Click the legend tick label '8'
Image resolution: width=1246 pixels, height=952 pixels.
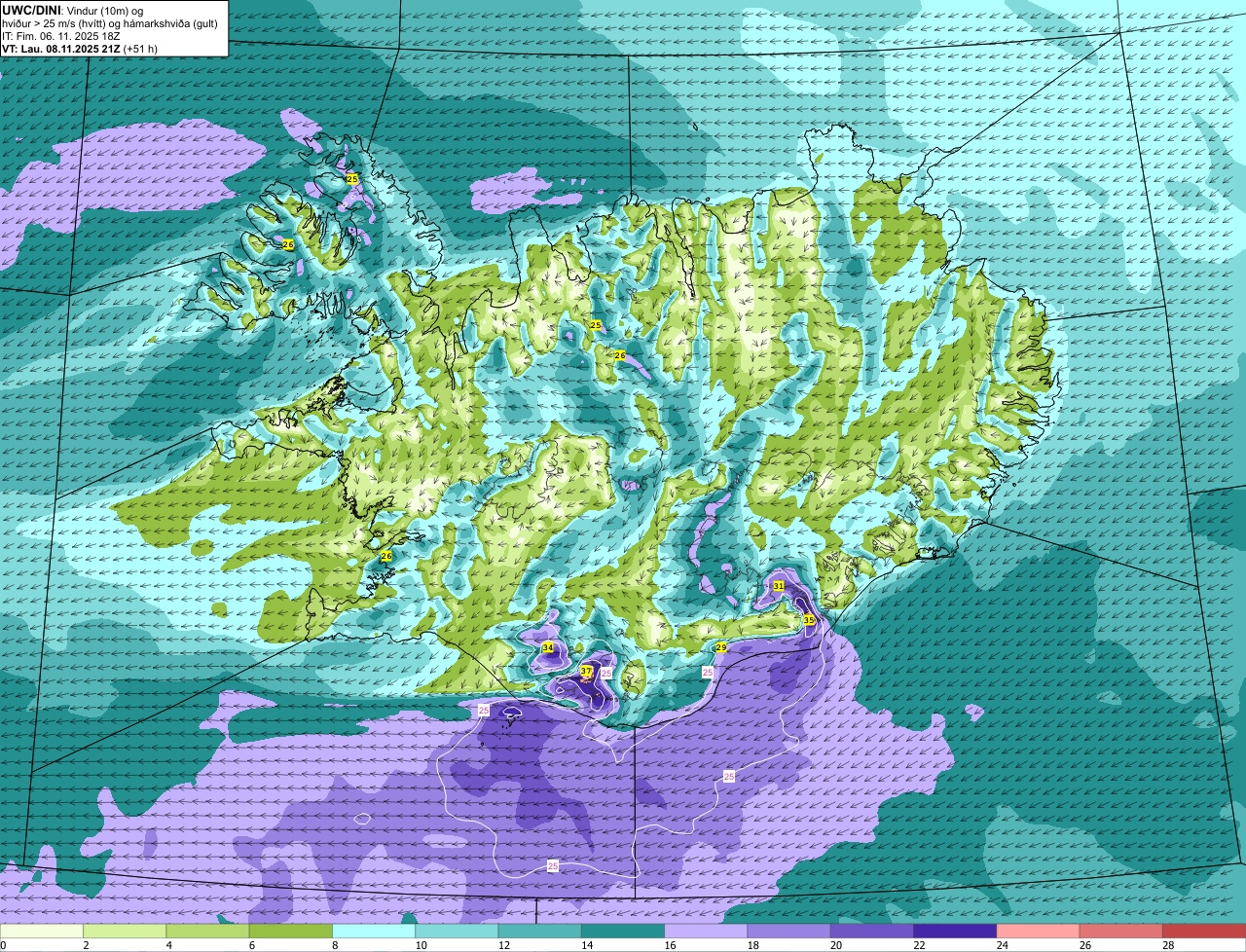(335, 944)
